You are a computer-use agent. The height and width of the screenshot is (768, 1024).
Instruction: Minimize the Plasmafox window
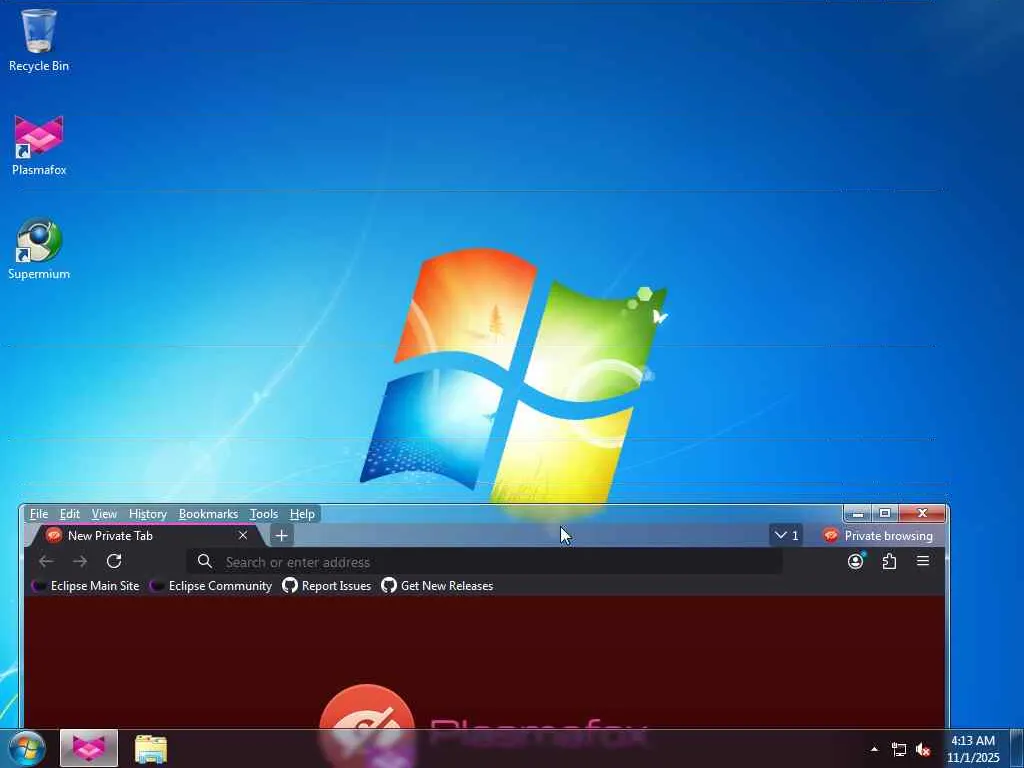tap(858, 513)
